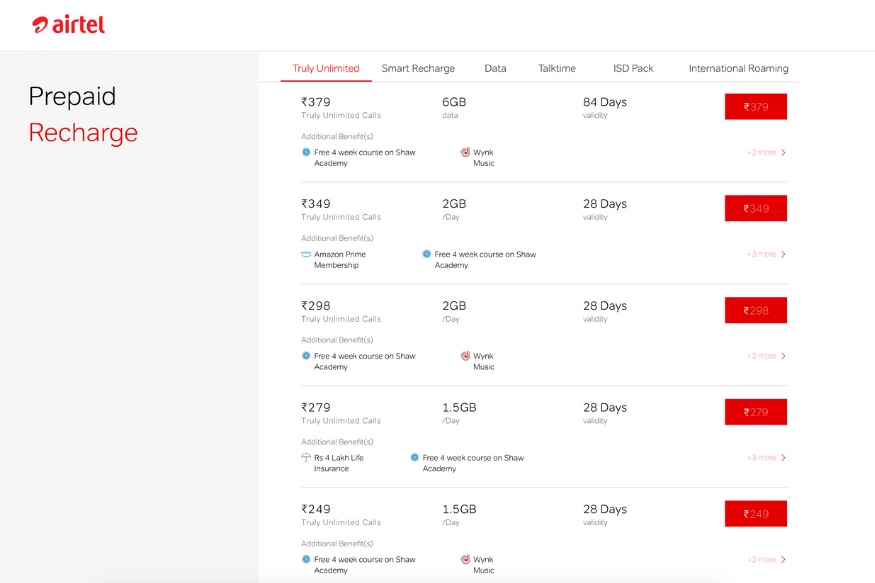Expand '+3 more' benefits for ₹279 plan
875x583 pixels.
click(766, 458)
